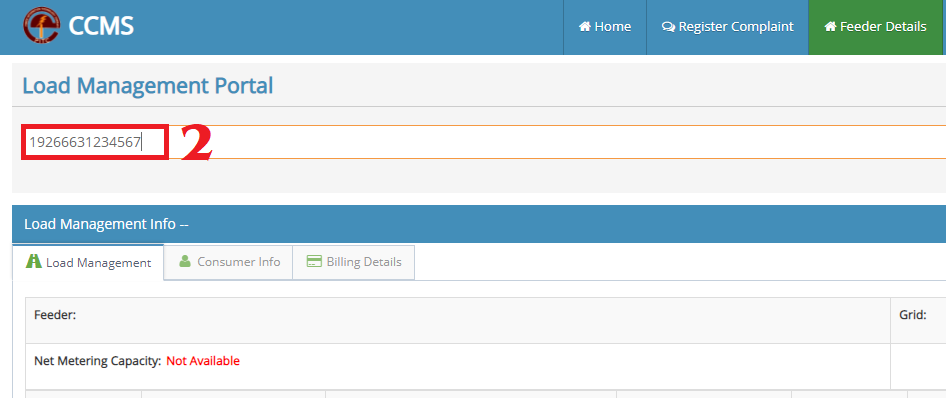
Task: Click the house icon beside Feeder Details
Action: point(830,27)
